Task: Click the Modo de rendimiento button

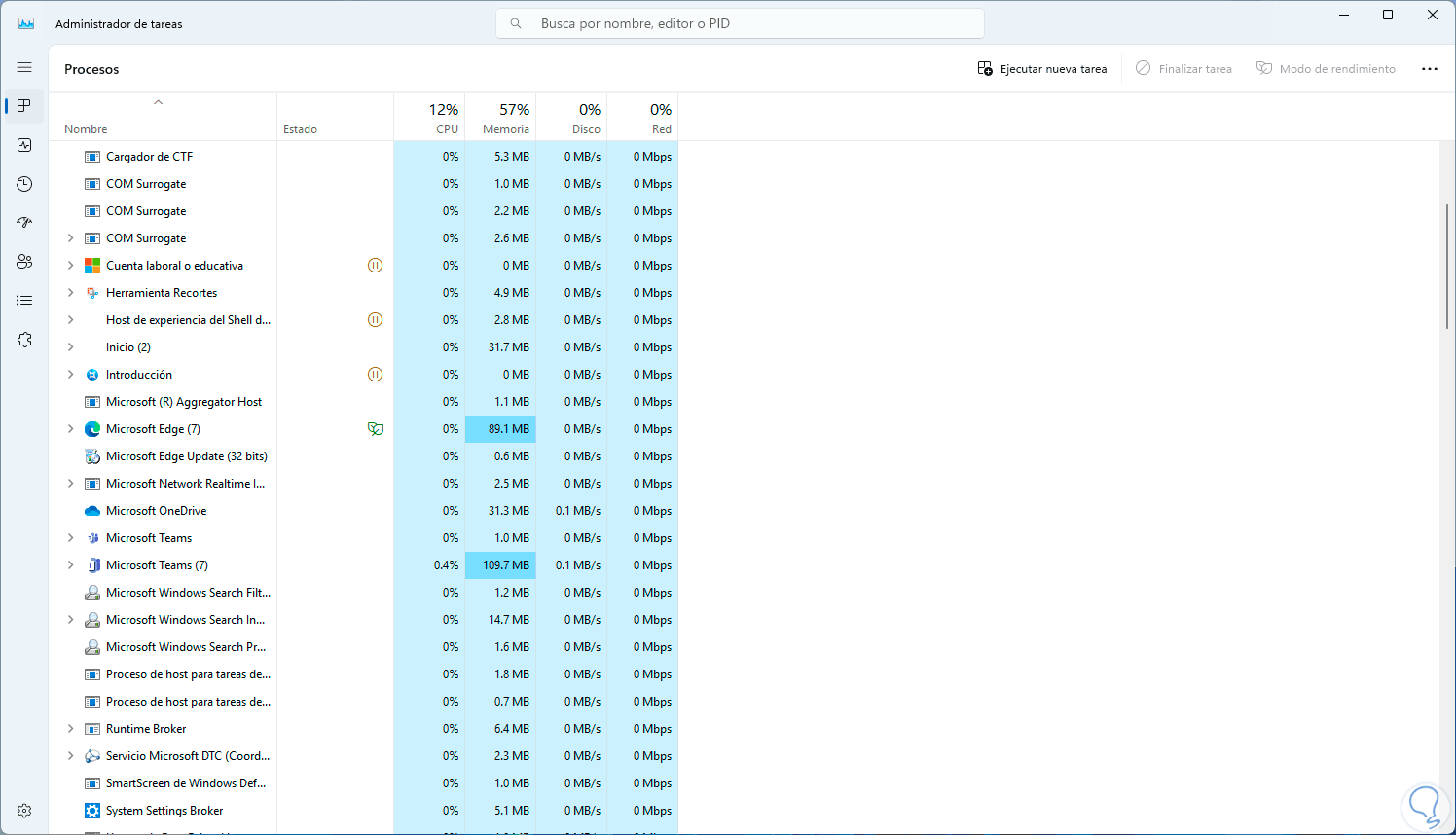Action: pyautogui.click(x=1326, y=69)
